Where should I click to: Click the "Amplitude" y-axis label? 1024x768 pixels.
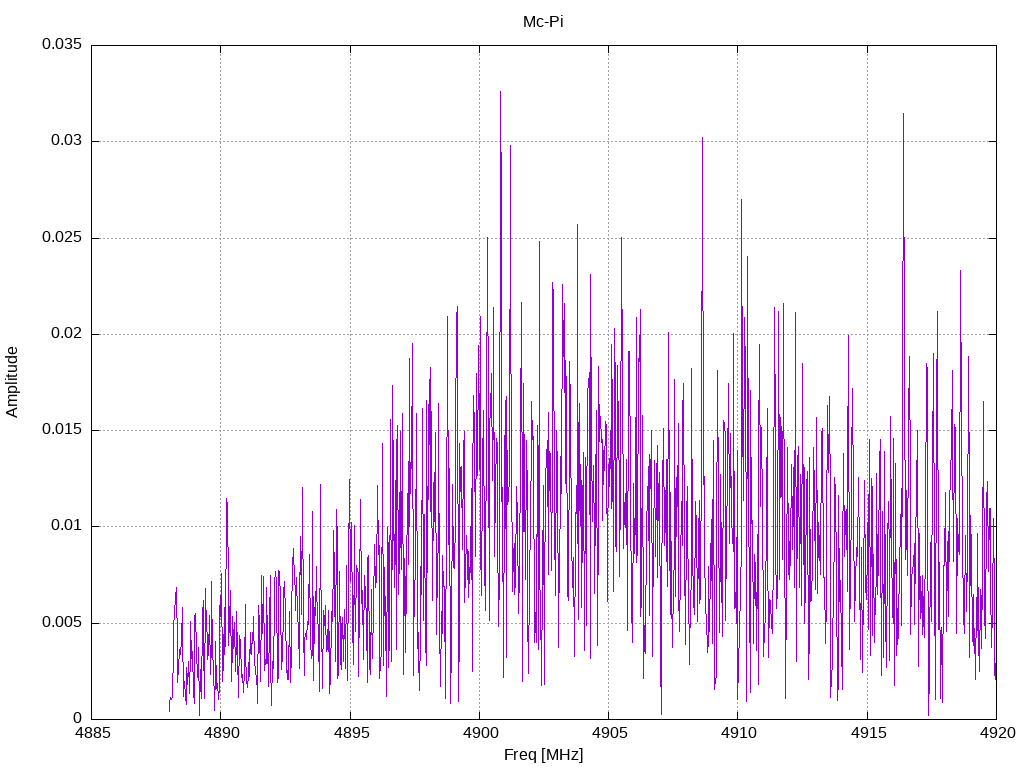coord(12,382)
